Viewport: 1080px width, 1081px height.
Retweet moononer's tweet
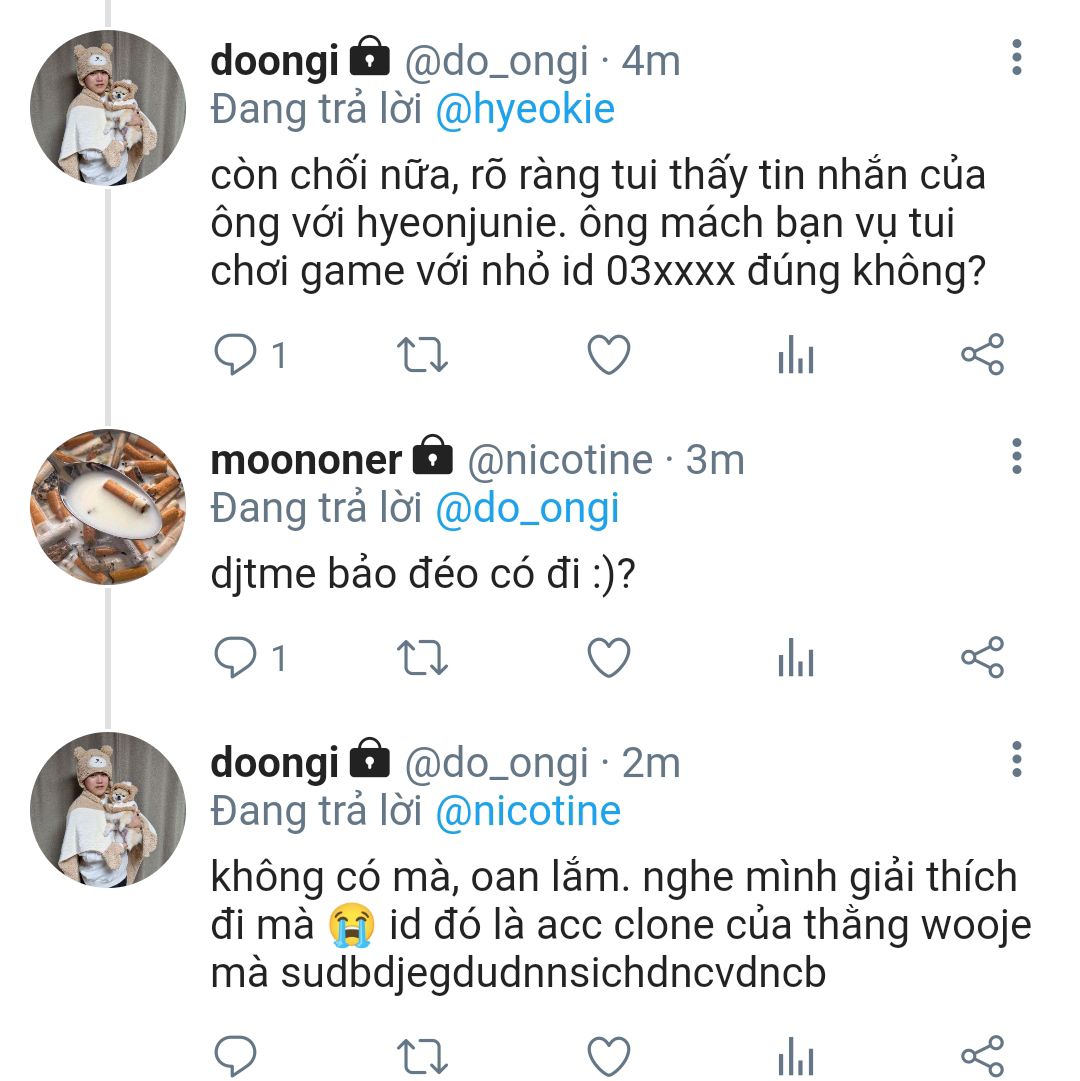[423, 658]
